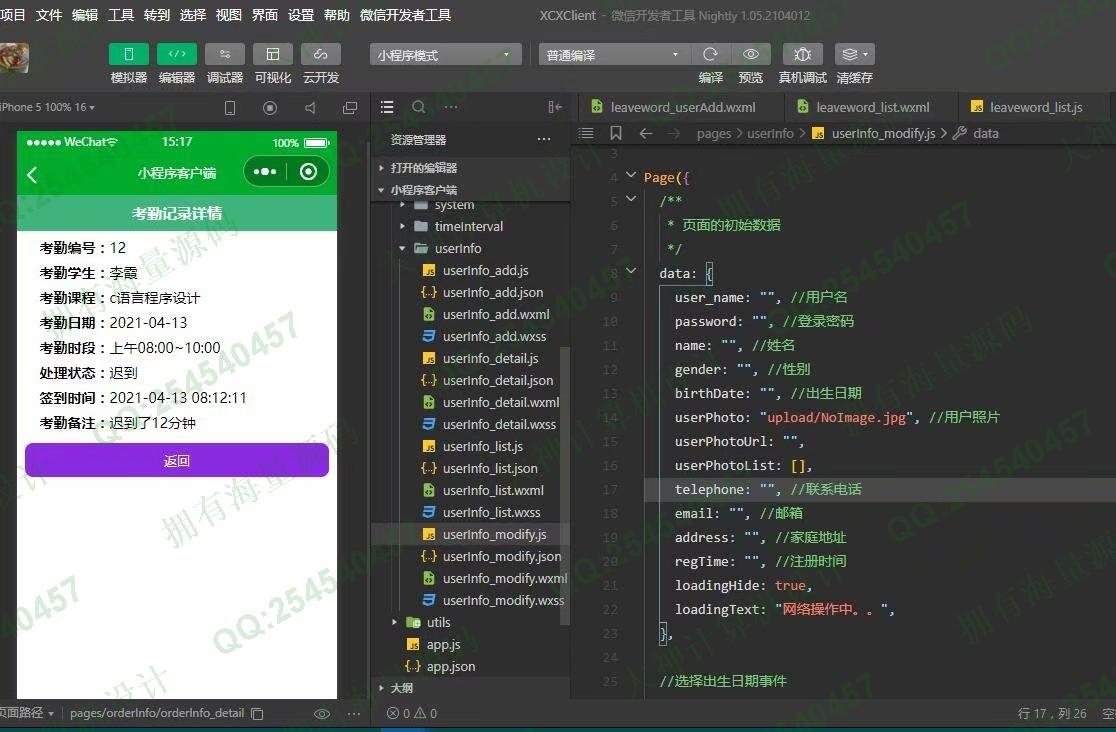The width and height of the screenshot is (1116, 732).
Task: Click the editor outline list icon
Action: (x=586, y=133)
